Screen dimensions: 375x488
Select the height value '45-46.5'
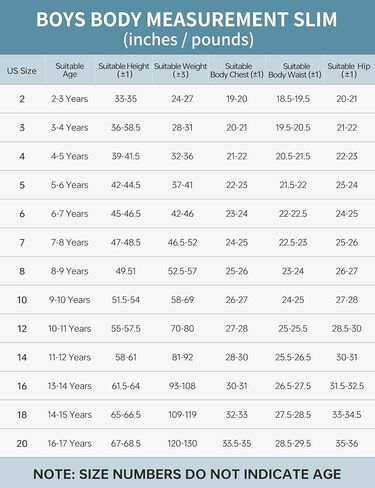tap(126, 214)
